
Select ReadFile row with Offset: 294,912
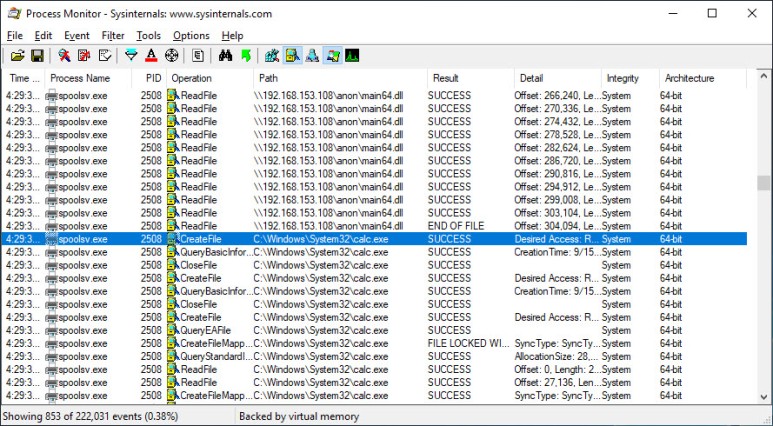click(374, 187)
